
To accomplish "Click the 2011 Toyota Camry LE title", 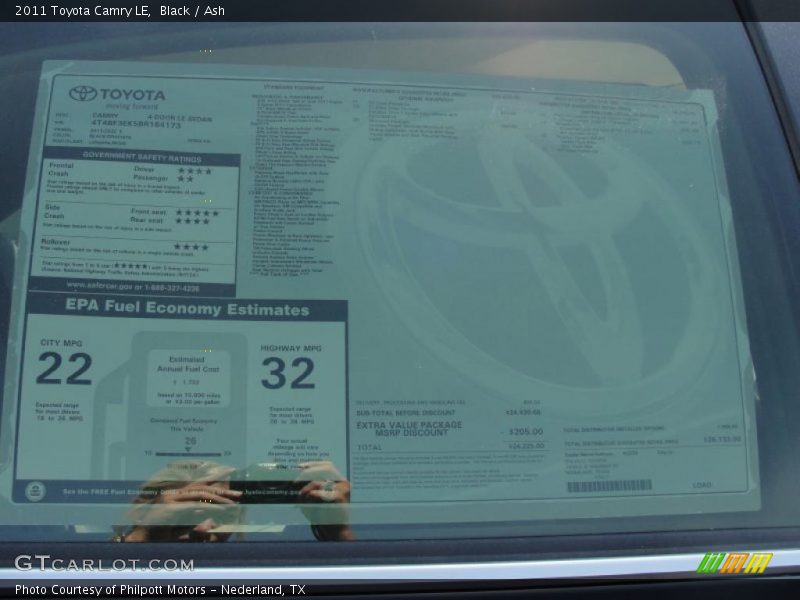I will point(83,11).
